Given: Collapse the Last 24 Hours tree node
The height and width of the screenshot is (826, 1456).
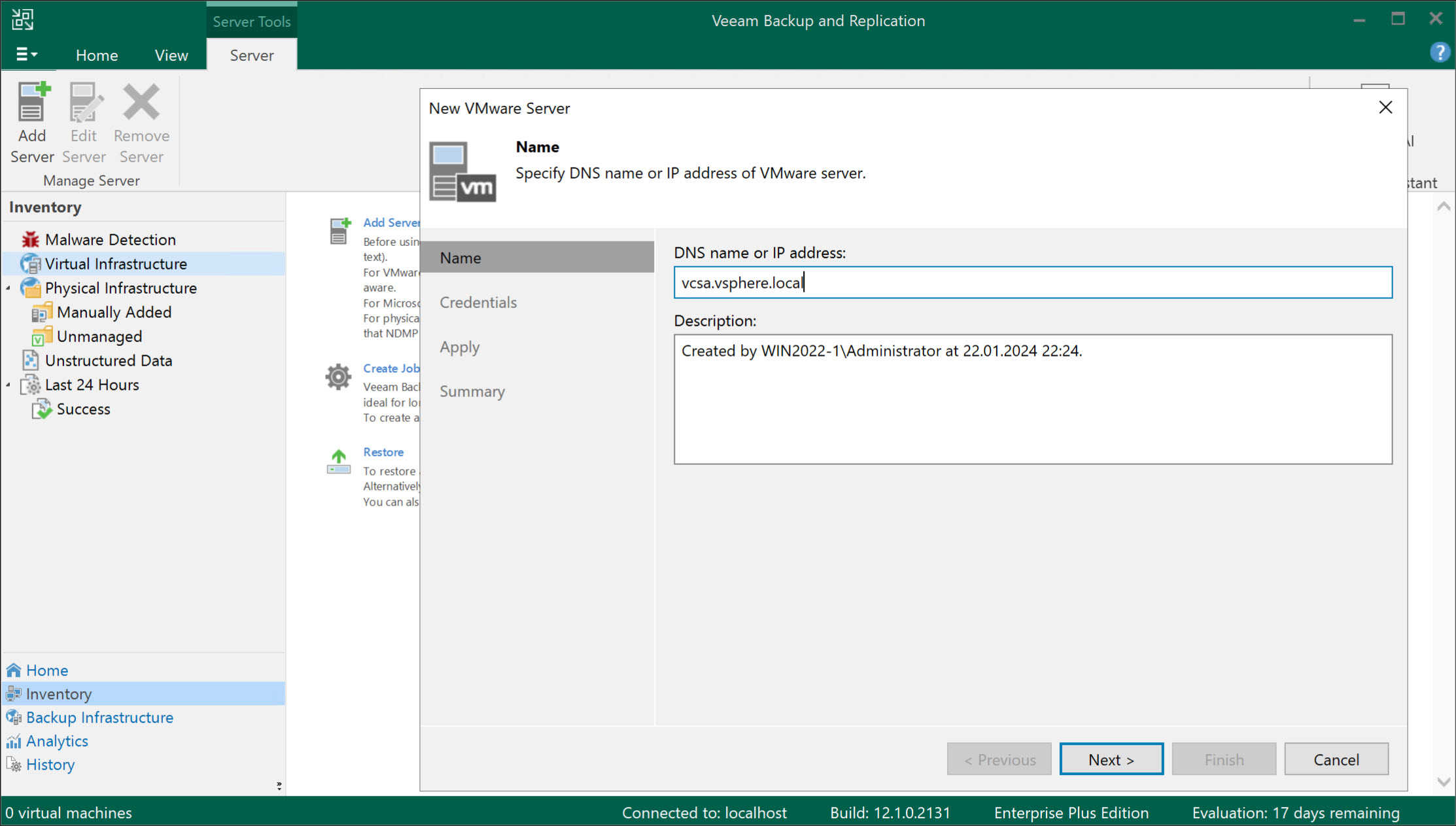Looking at the screenshot, I should (x=9, y=385).
